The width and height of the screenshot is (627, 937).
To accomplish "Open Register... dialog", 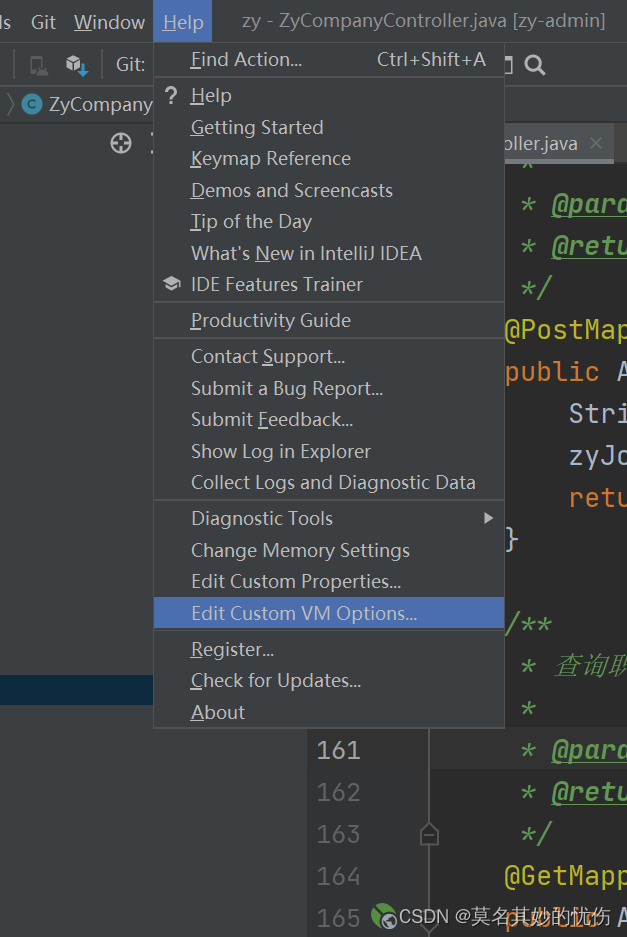I will (x=329, y=650).
